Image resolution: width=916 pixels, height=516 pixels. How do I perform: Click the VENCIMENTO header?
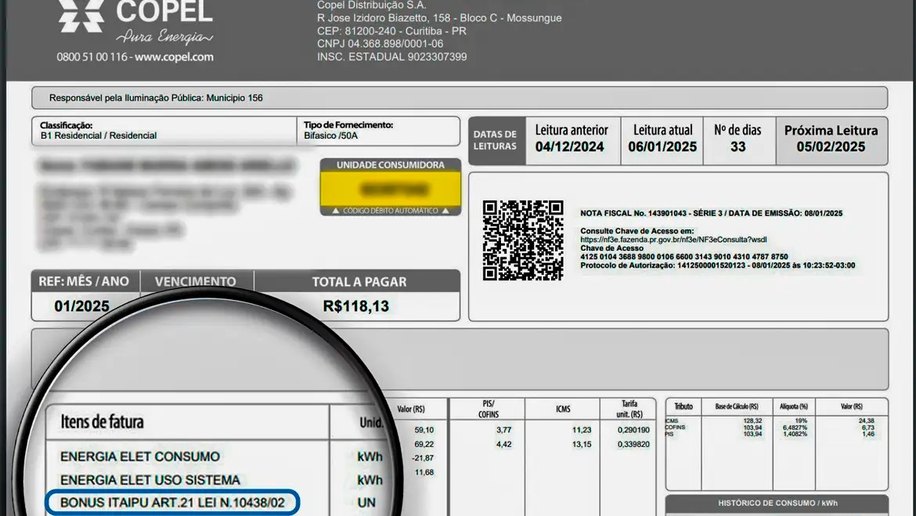[x=195, y=282]
